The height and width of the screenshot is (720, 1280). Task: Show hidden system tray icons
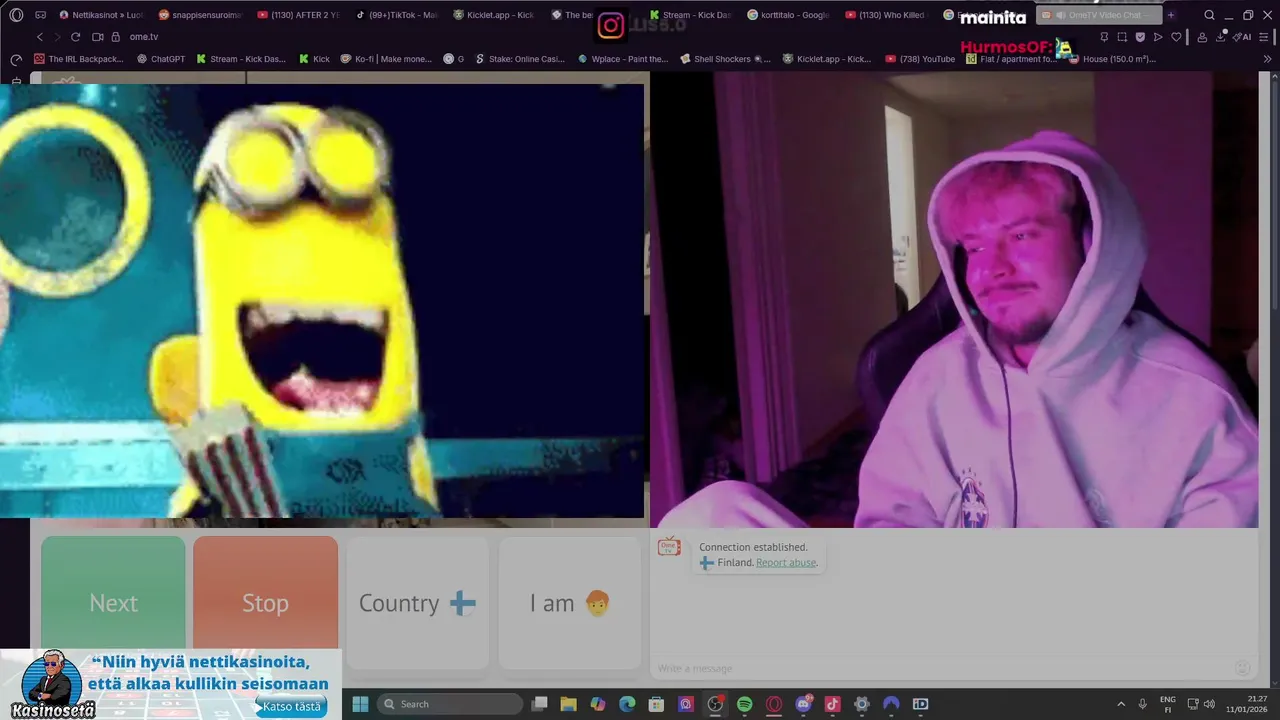click(1120, 704)
